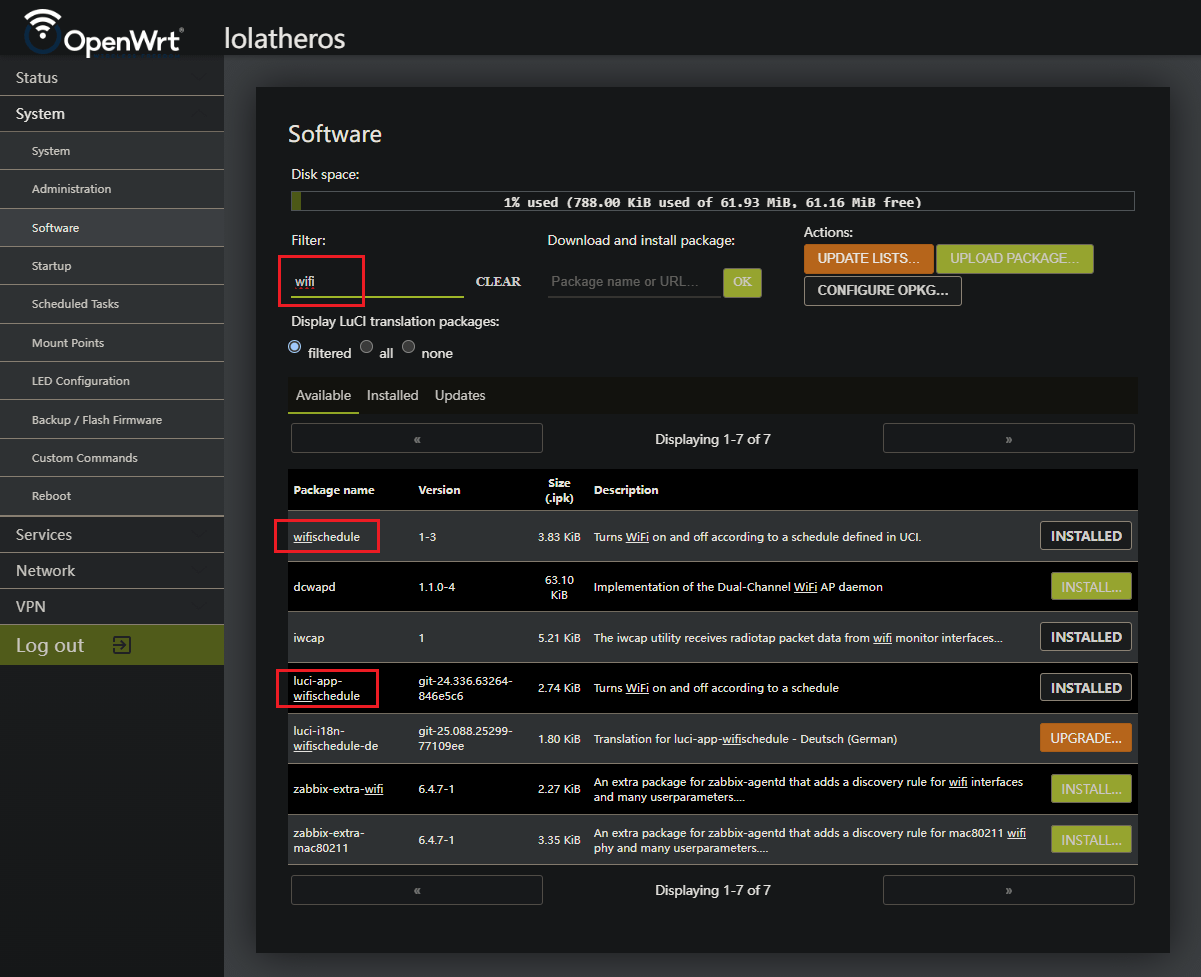The image size is (1201, 977).
Task: Click INSTALLED button for luci-app-wifischedule
Action: coord(1086,688)
